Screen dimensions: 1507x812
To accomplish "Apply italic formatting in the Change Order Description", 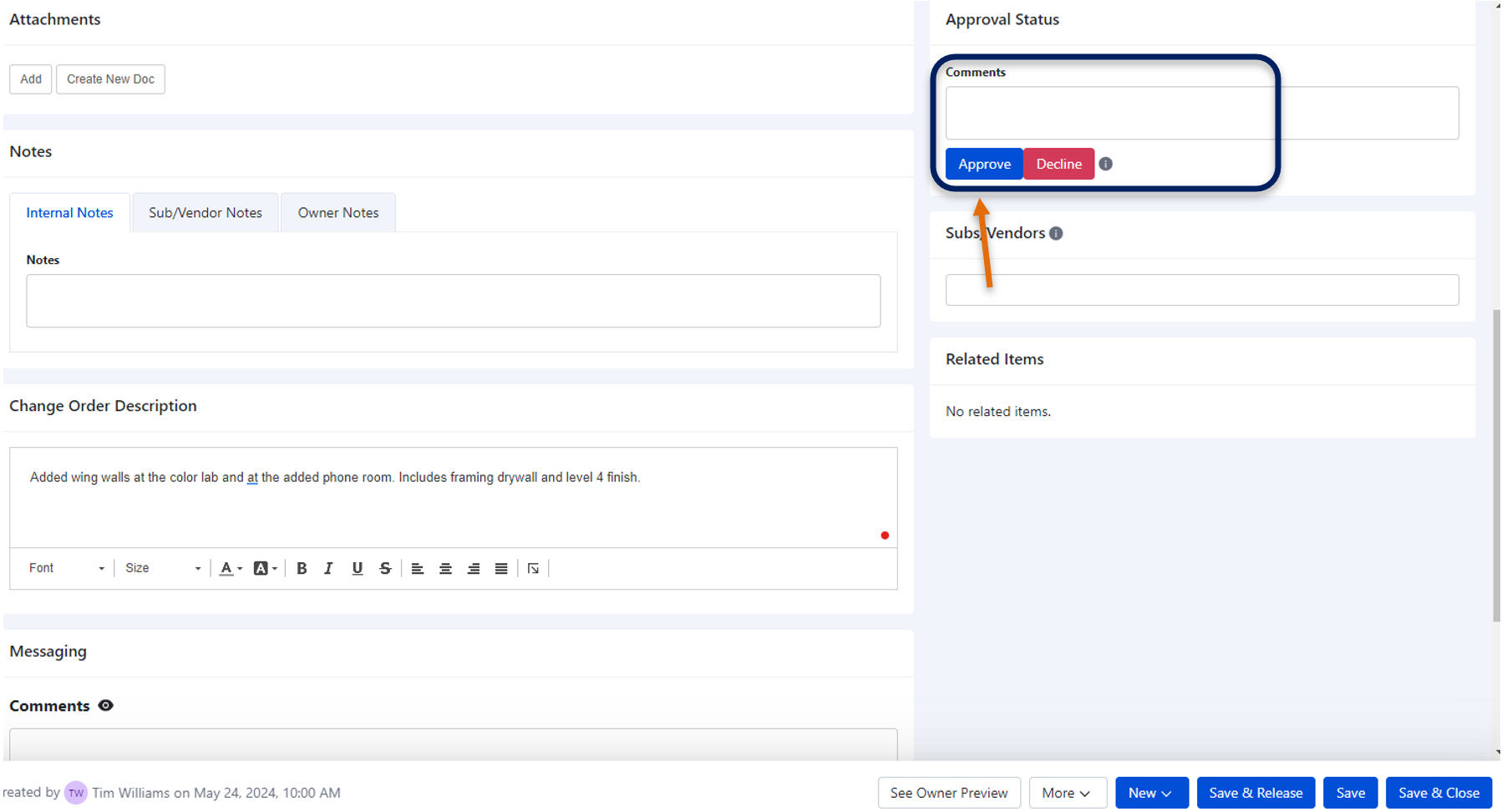I will click(x=329, y=568).
